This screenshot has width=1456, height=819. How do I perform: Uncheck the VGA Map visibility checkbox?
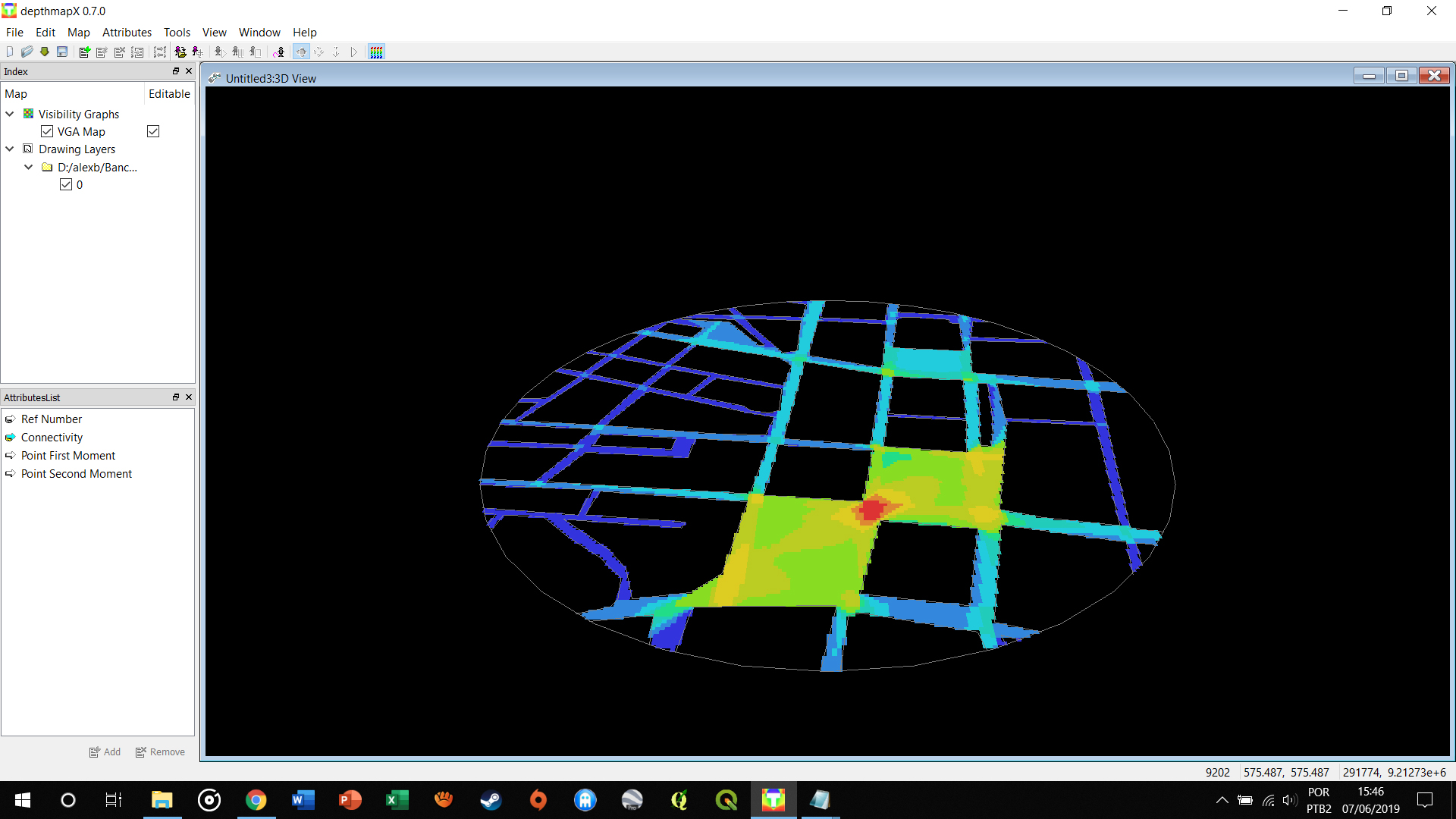pos(47,131)
